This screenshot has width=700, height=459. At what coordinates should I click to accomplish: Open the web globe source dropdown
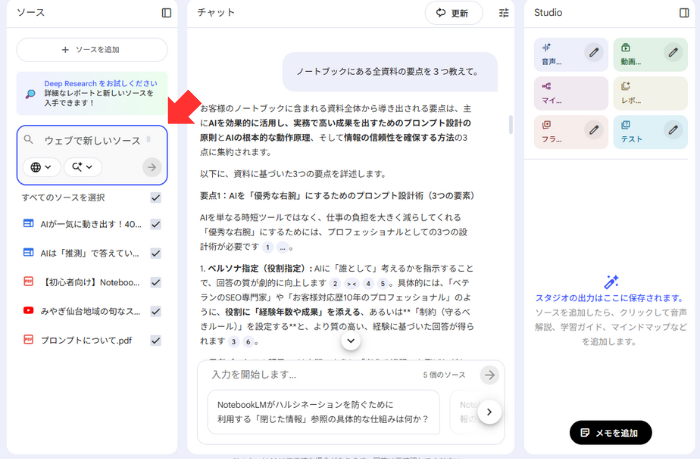41,167
